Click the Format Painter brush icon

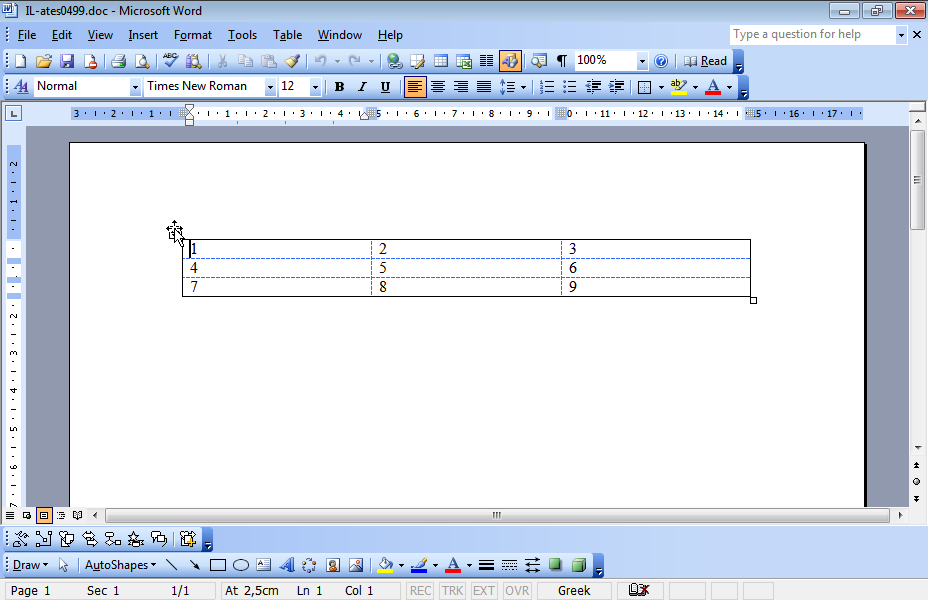[x=292, y=62]
